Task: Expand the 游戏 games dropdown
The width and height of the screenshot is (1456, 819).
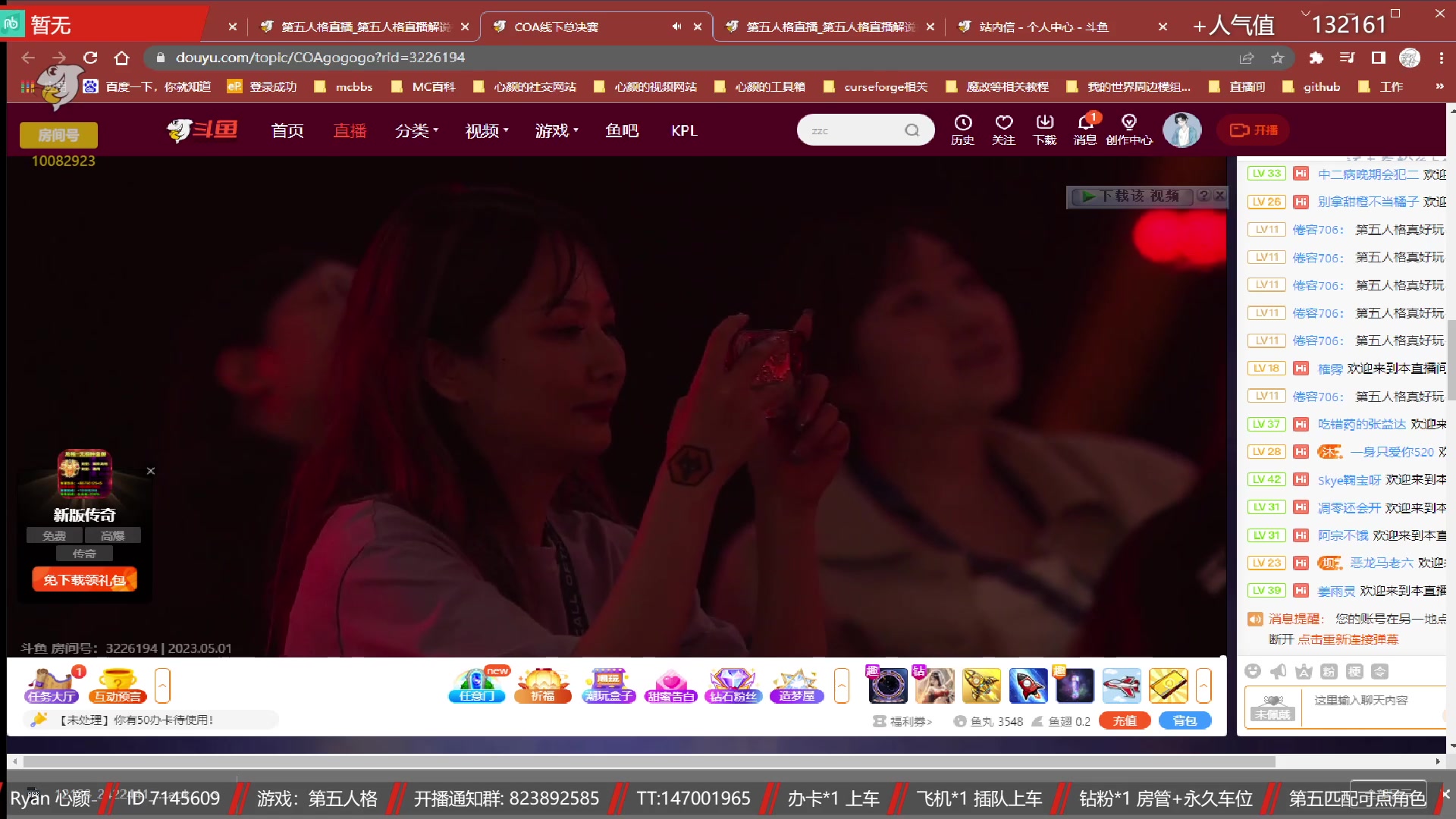Action: pyautogui.click(x=557, y=130)
